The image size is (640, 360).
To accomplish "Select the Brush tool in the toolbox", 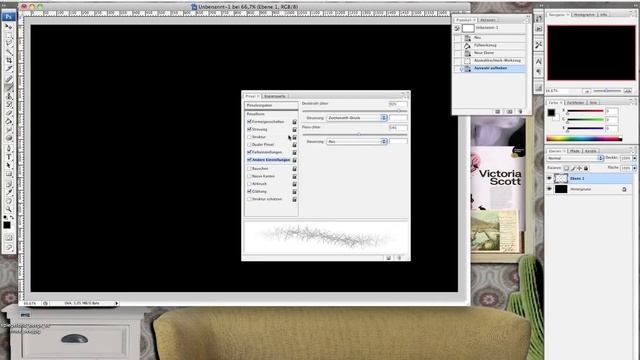I will [x=9, y=87].
